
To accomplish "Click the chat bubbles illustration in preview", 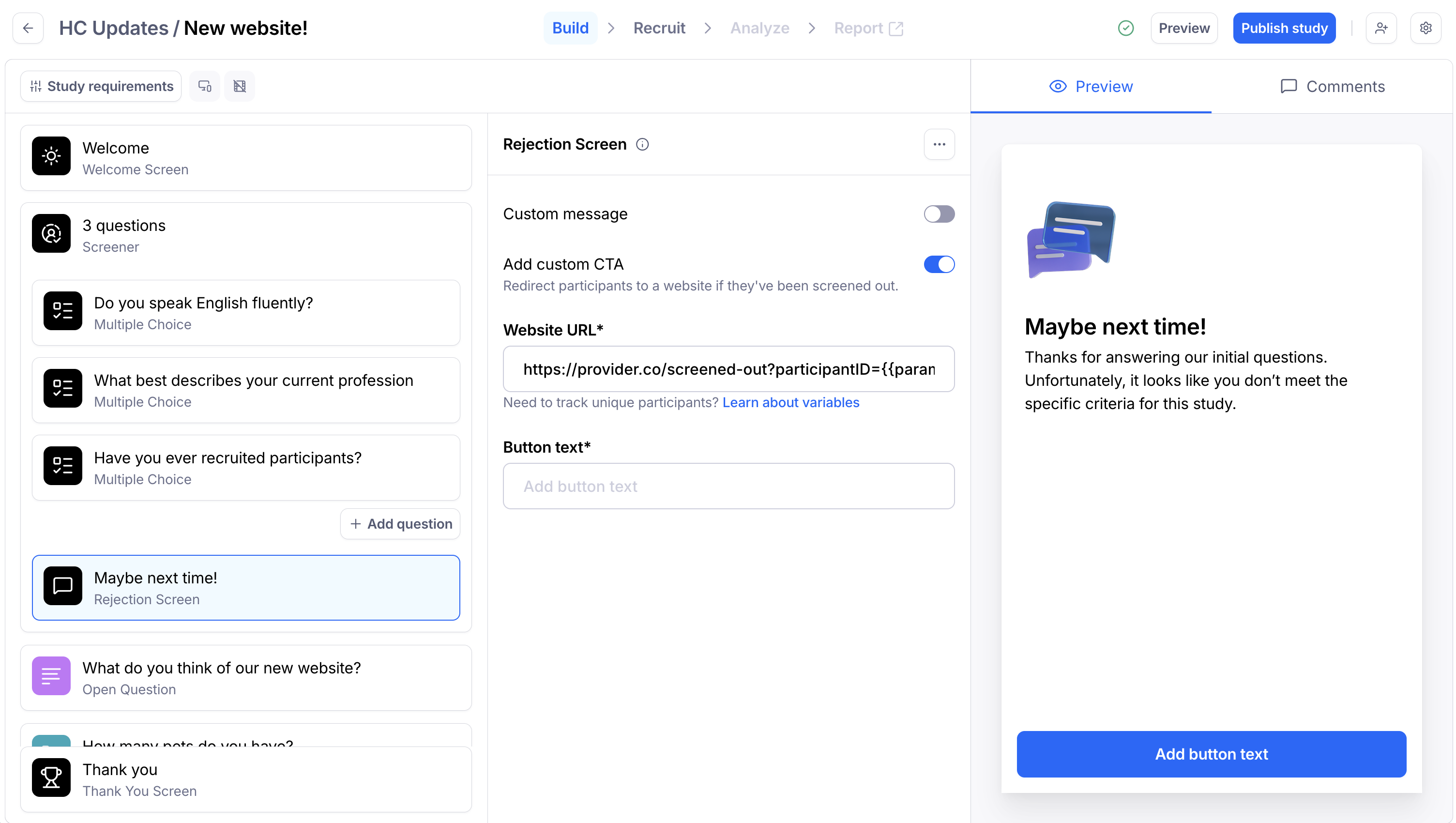I will click(x=1071, y=240).
